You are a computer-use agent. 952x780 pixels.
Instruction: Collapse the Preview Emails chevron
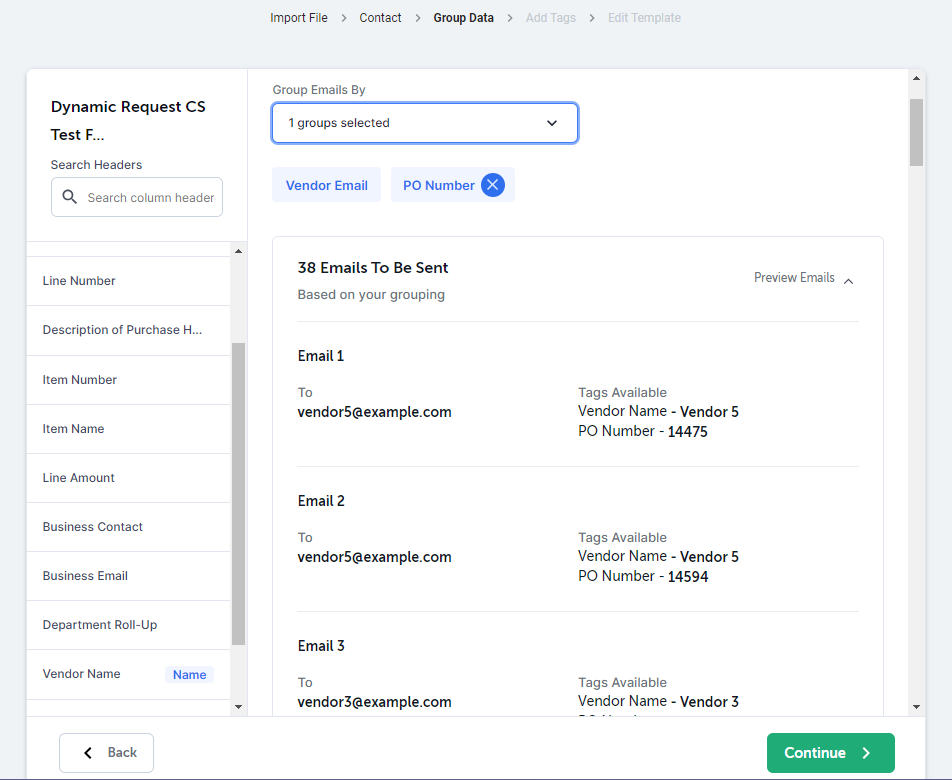[x=848, y=281]
